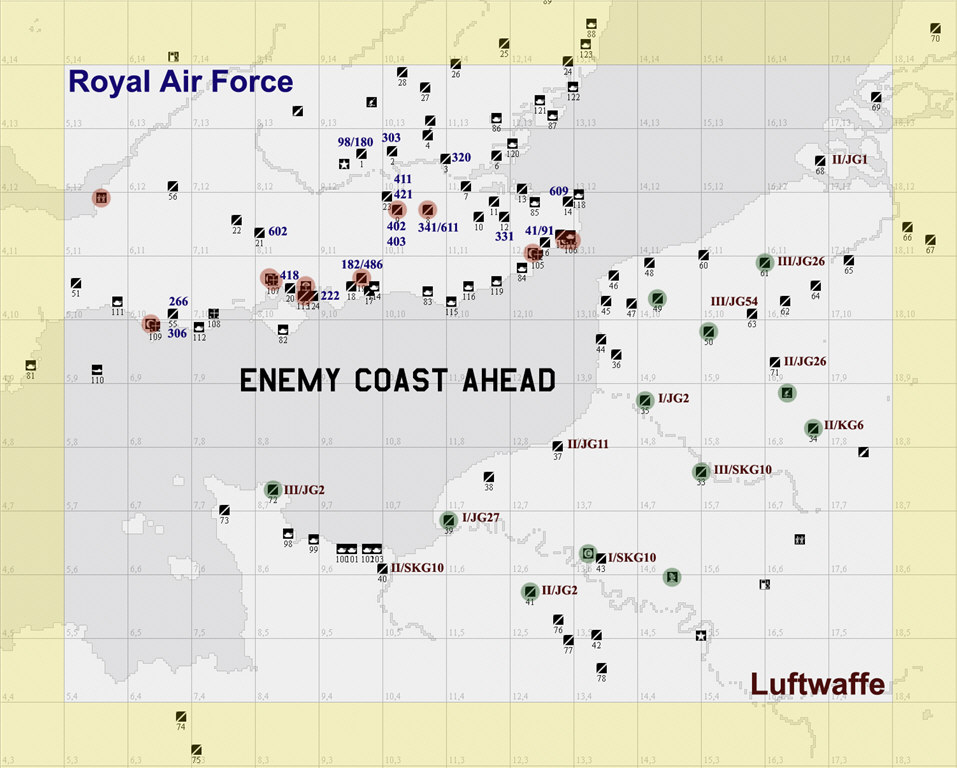Click the 182/486 squadron label
This screenshot has width=957, height=768.
362,264
